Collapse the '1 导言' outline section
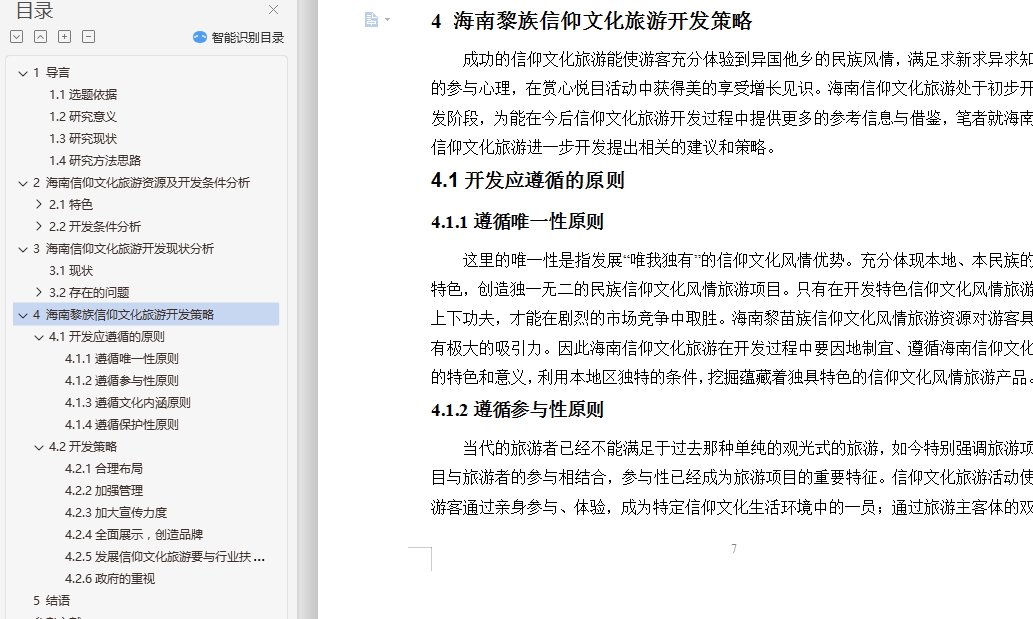The image size is (1033, 619). click(x=23, y=73)
